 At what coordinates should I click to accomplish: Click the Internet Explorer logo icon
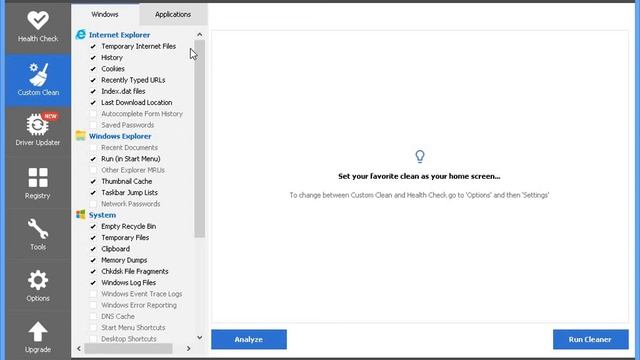tap(80, 35)
